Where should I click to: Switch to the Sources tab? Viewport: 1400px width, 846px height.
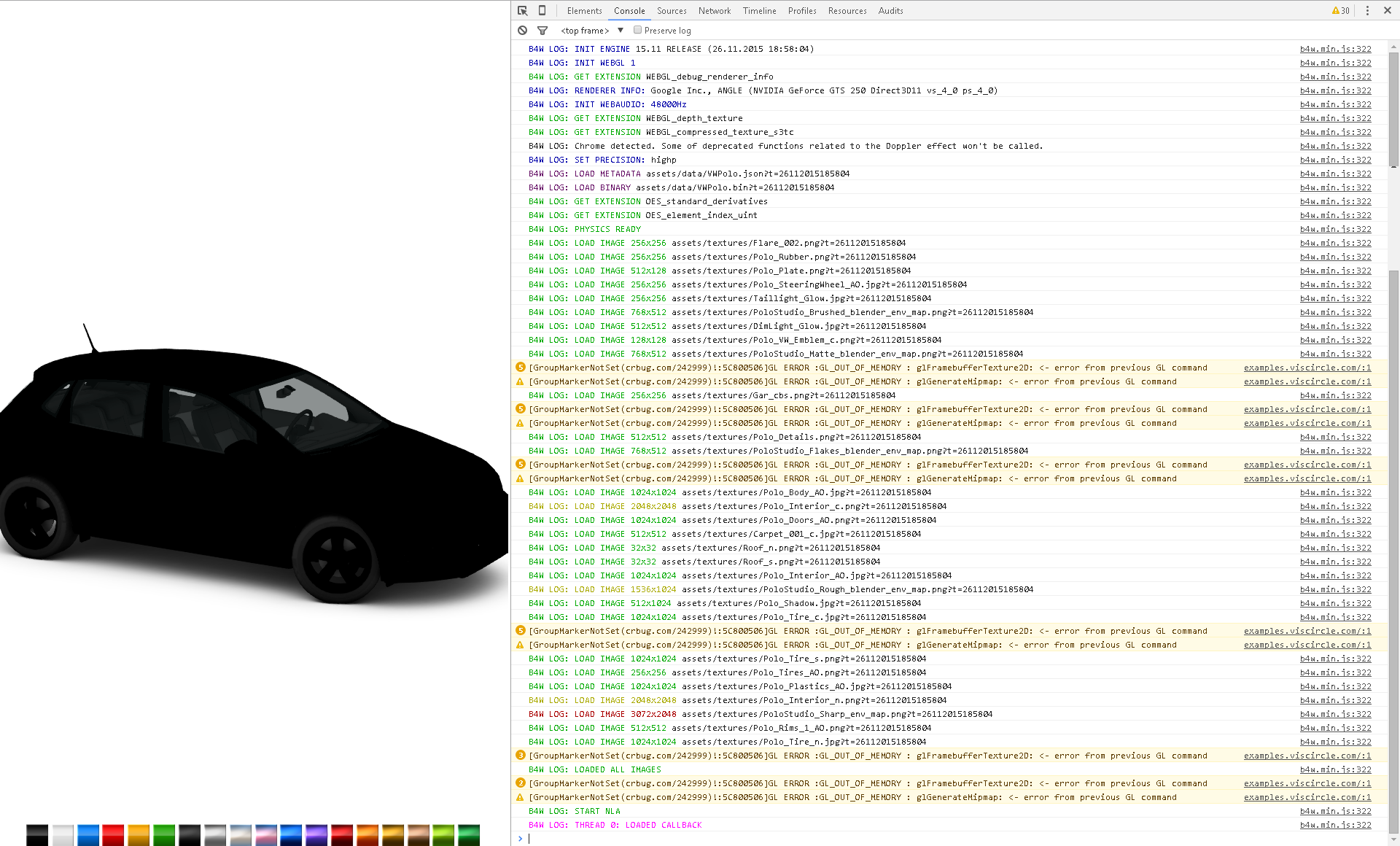pyautogui.click(x=672, y=10)
